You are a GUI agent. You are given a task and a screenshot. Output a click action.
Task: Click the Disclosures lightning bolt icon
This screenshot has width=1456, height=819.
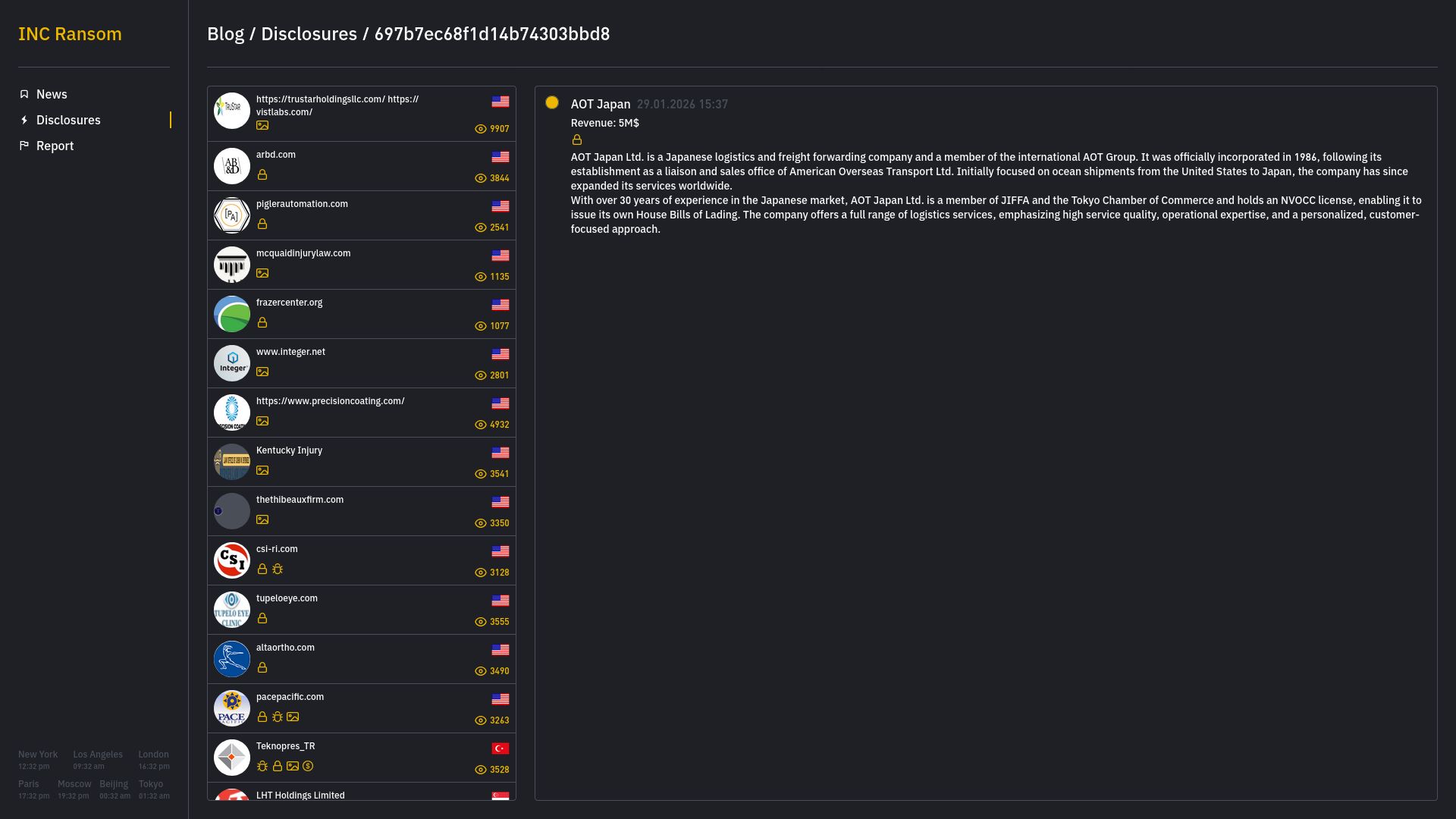tap(24, 120)
